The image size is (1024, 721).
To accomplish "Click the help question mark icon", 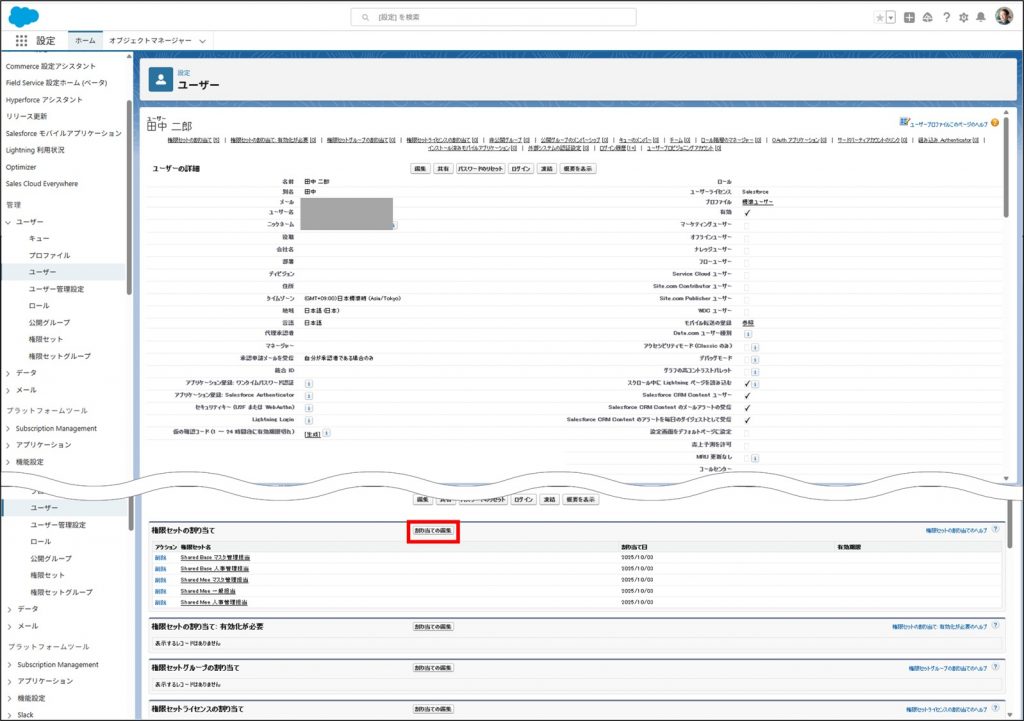I will 946,17.
